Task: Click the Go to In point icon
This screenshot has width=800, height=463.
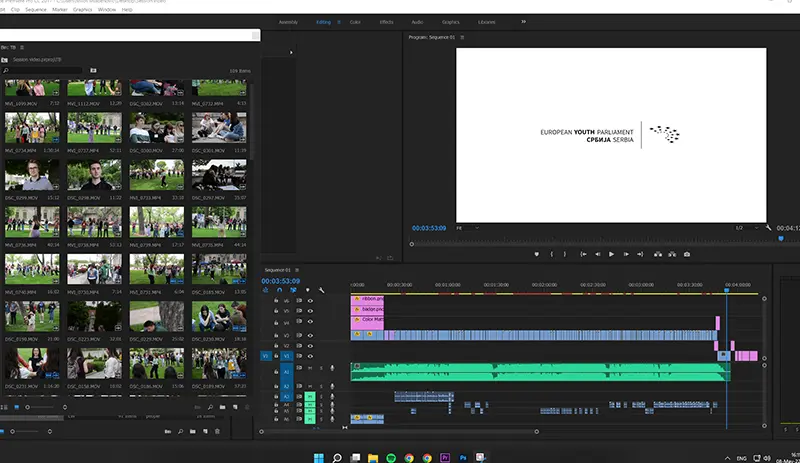Action: click(x=581, y=254)
